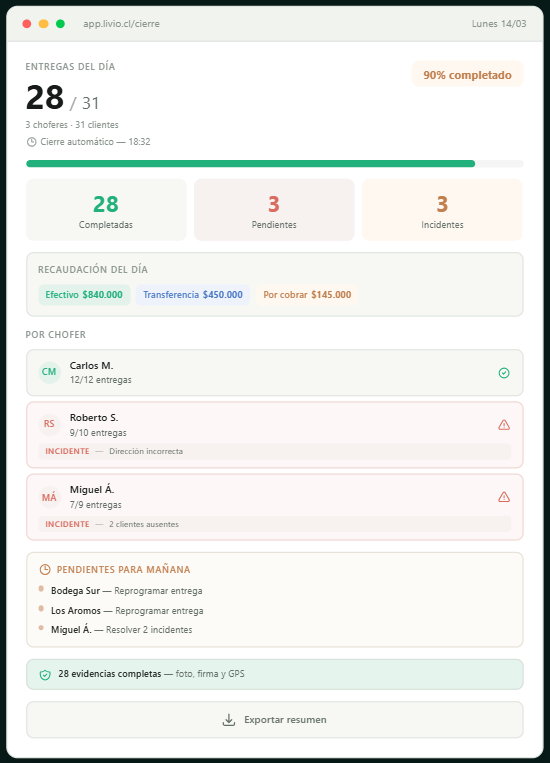The height and width of the screenshot is (763, 550).
Task: Click the 3 choferes · 31 clientes text
Action: coord(72,125)
